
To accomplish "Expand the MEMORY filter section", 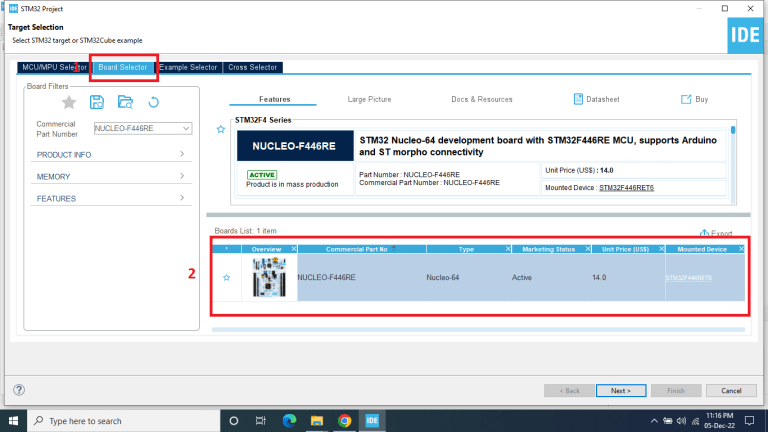I will click(111, 176).
